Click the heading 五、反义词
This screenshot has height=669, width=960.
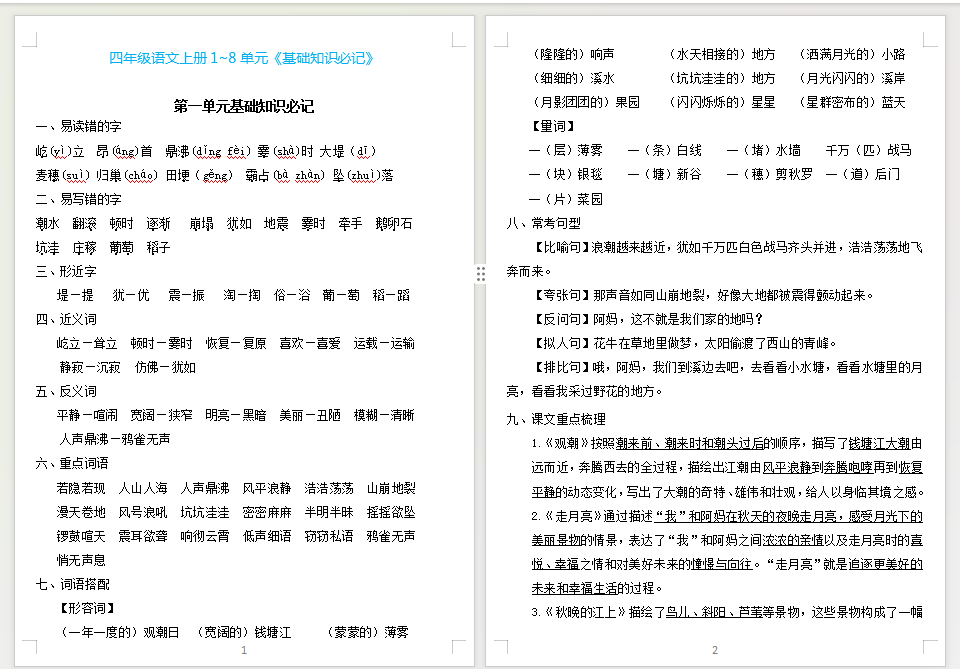(x=66, y=391)
